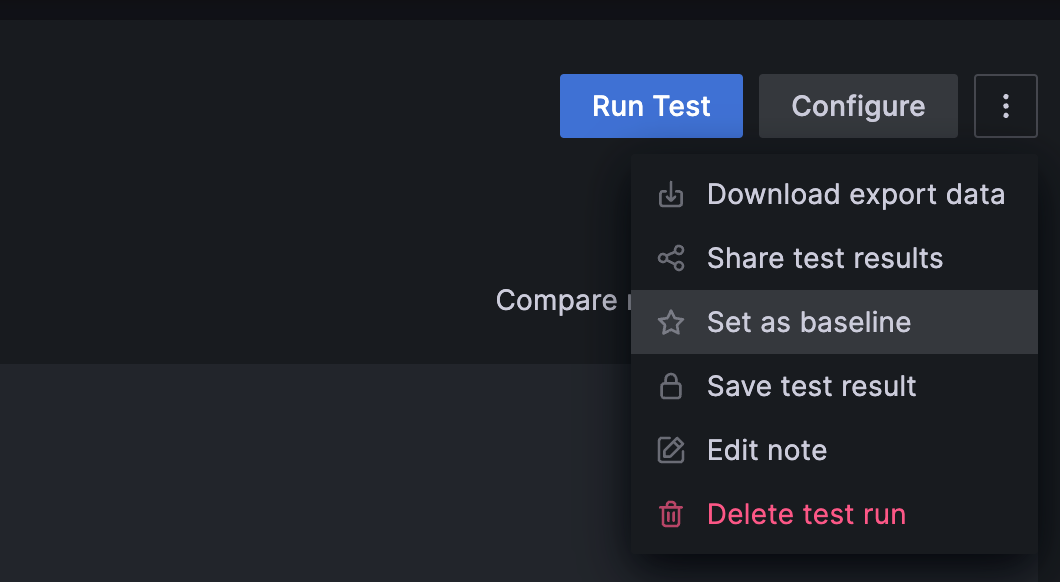
Task: Click the red Delete test run label
Action: (806, 514)
